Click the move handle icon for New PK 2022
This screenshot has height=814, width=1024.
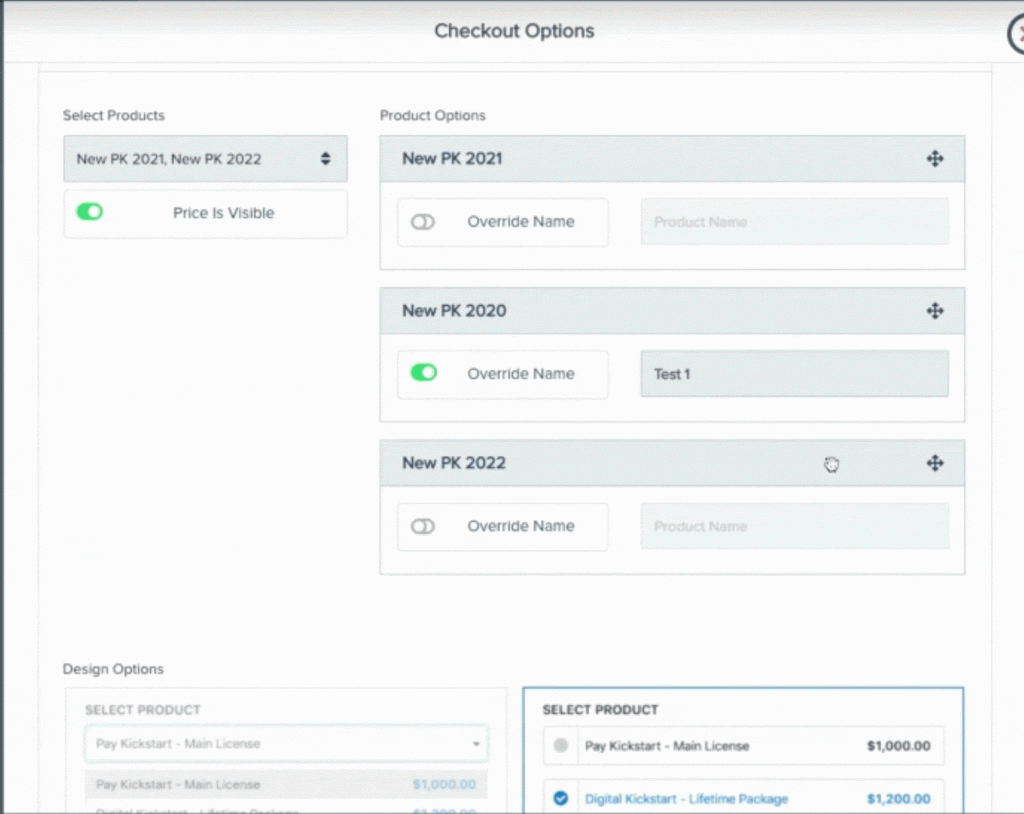point(935,463)
